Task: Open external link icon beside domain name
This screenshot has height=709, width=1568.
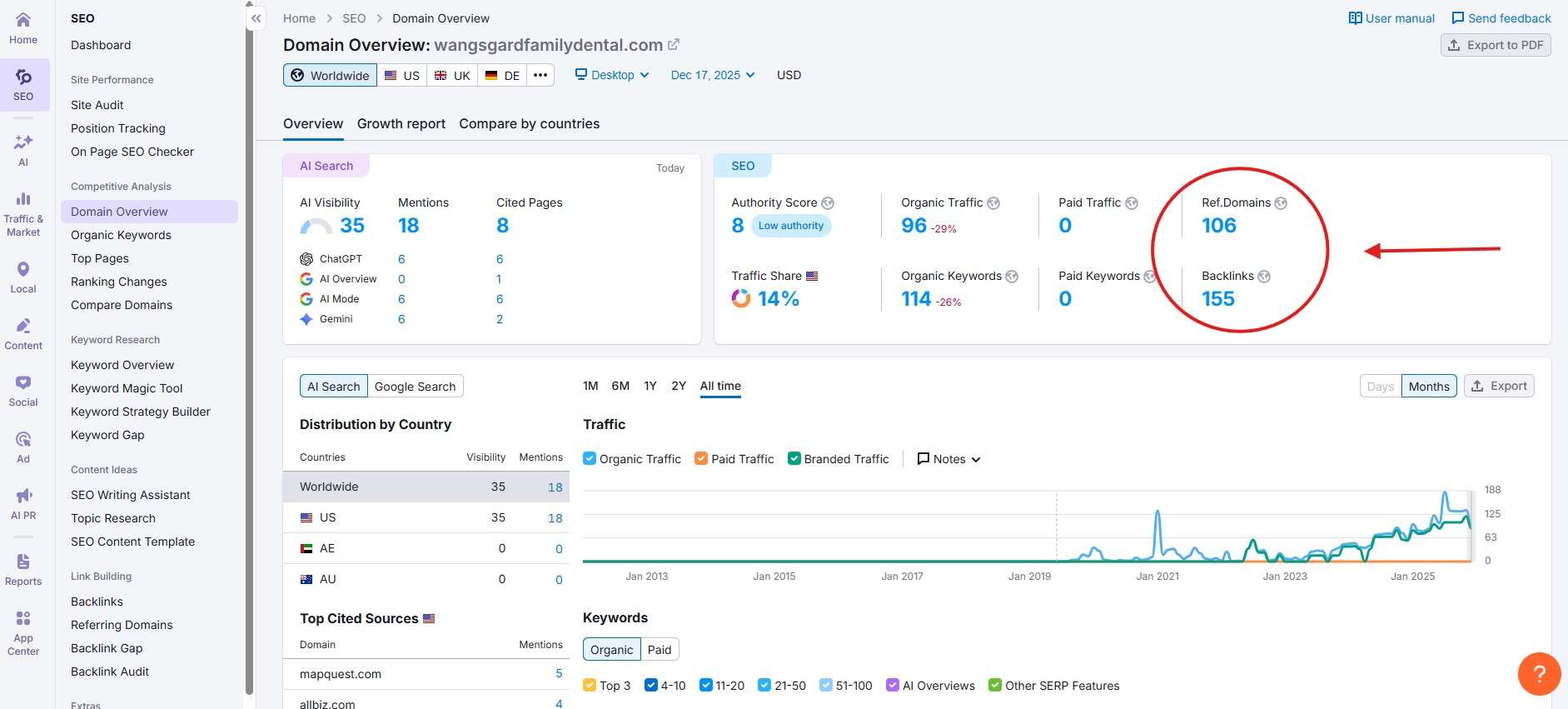Action: click(674, 44)
